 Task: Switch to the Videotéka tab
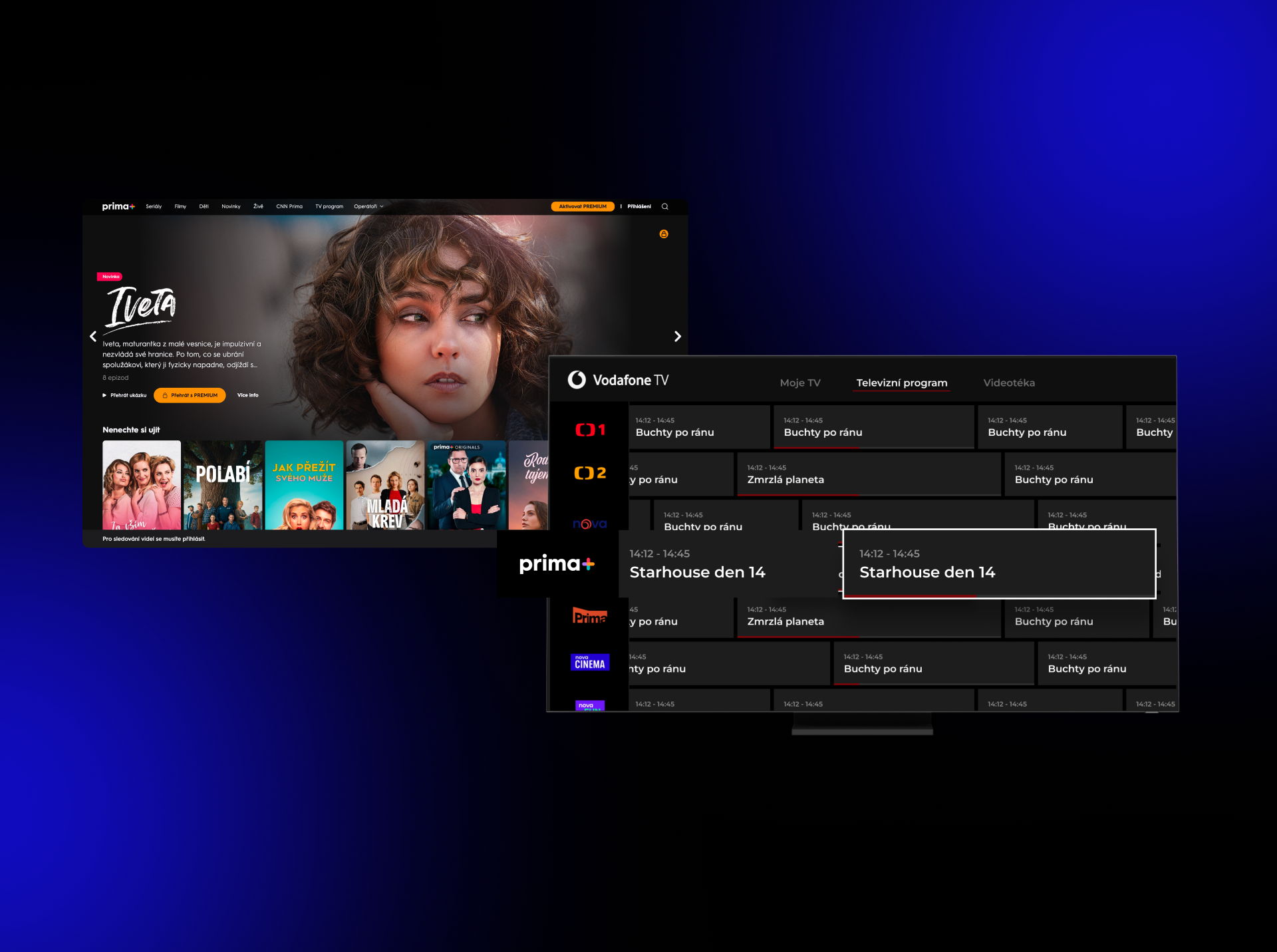click(1008, 383)
